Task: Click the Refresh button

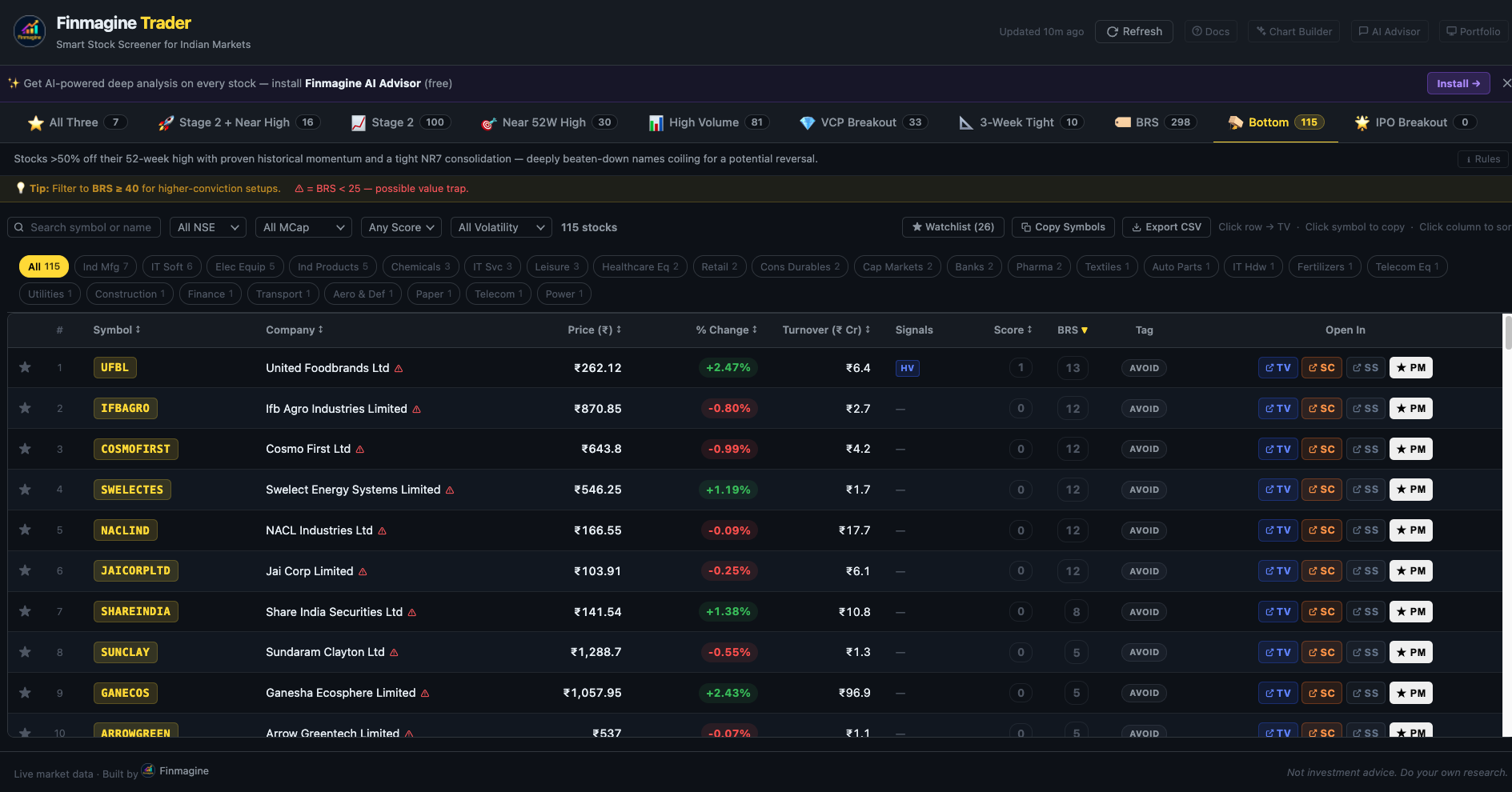Action: pyautogui.click(x=1133, y=32)
